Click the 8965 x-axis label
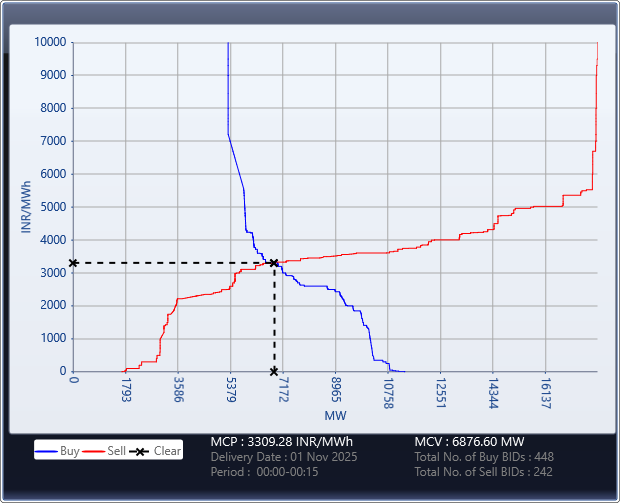 click(336, 390)
